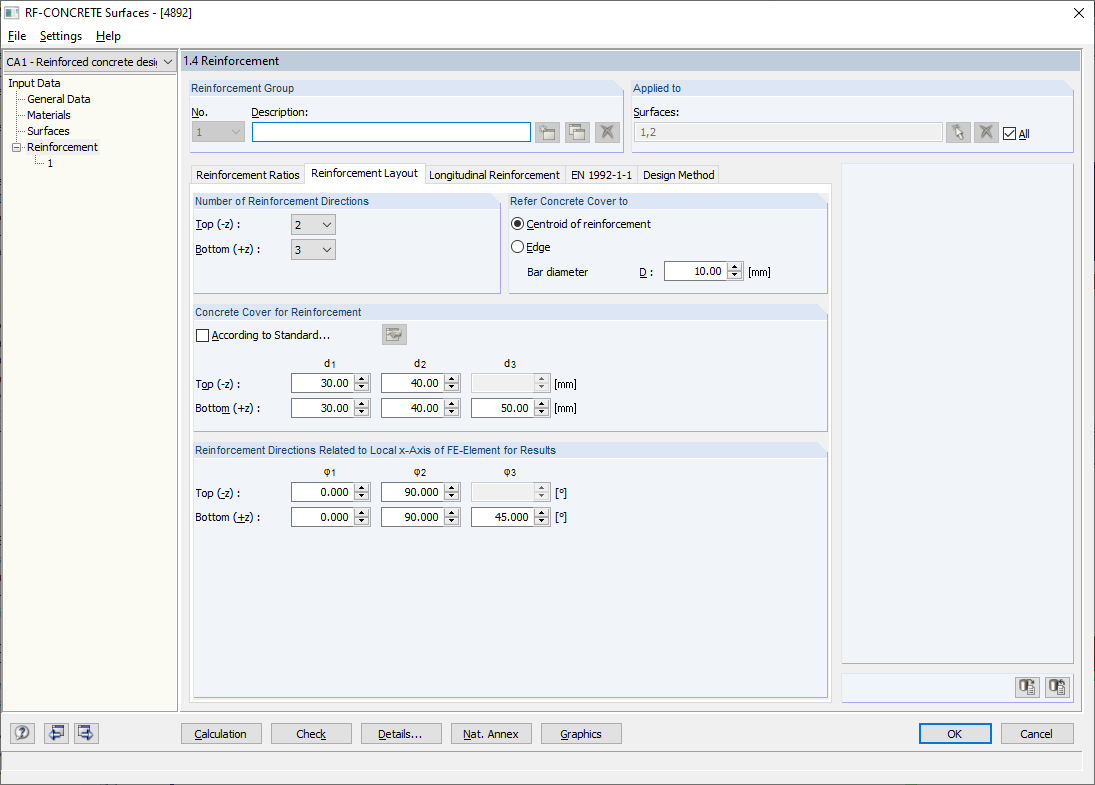Image resolution: width=1095 pixels, height=785 pixels.
Task: Increase the bar diameter D spinner
Action: coord(734,267)
